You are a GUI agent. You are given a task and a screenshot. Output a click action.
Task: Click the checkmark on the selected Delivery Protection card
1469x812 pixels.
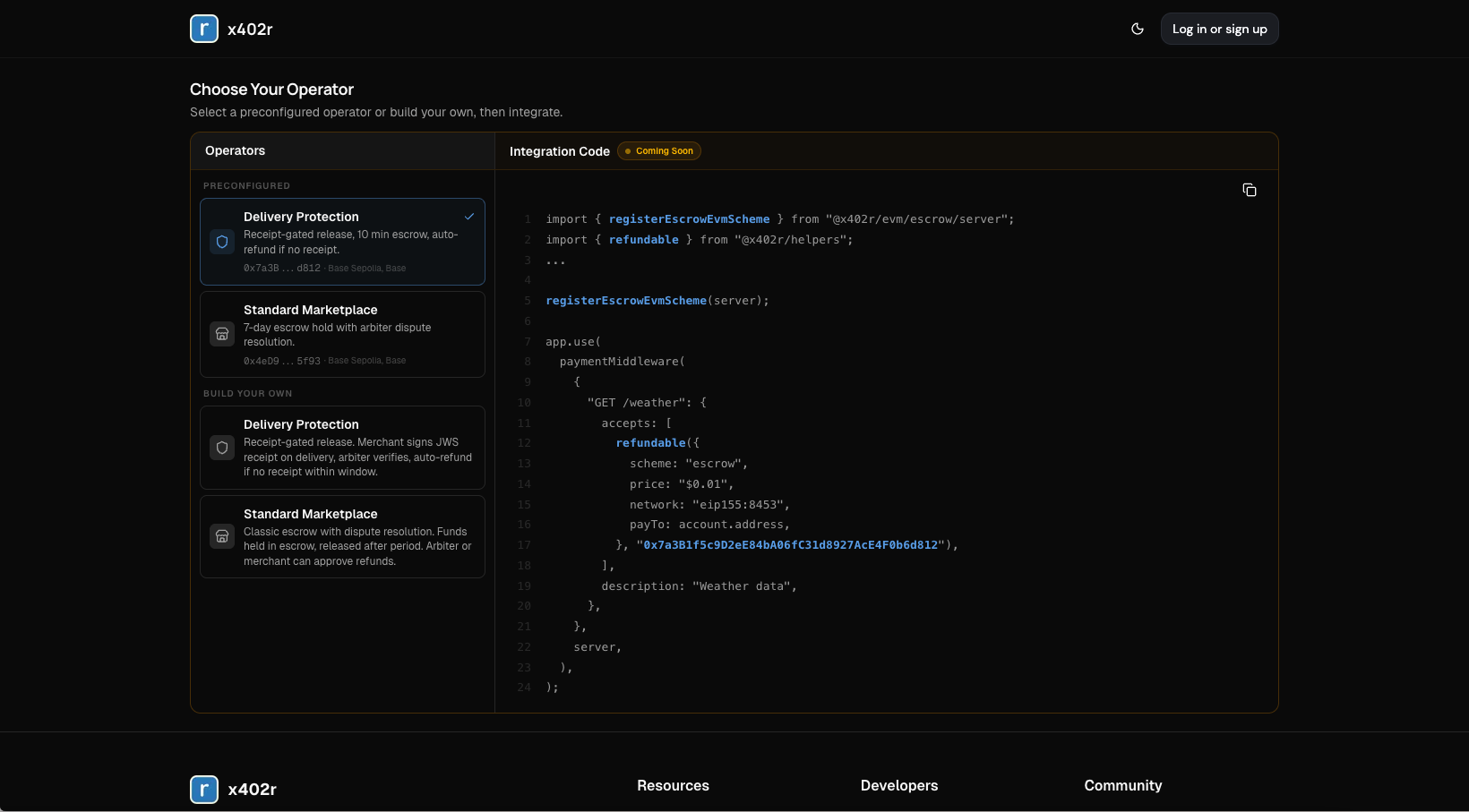click(469, 216)
